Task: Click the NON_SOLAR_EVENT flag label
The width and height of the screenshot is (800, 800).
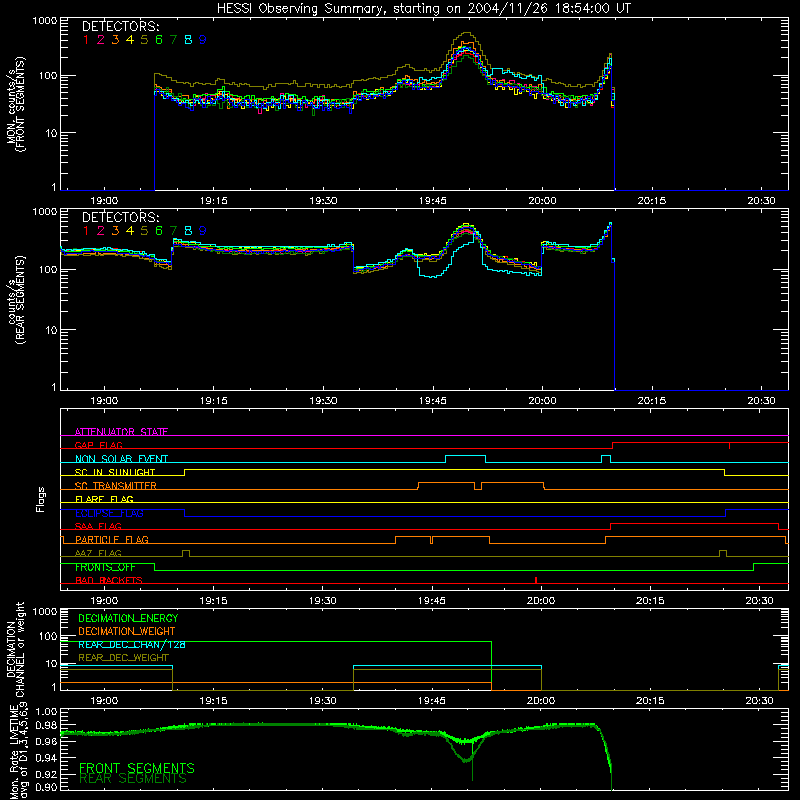Action: 121,459
